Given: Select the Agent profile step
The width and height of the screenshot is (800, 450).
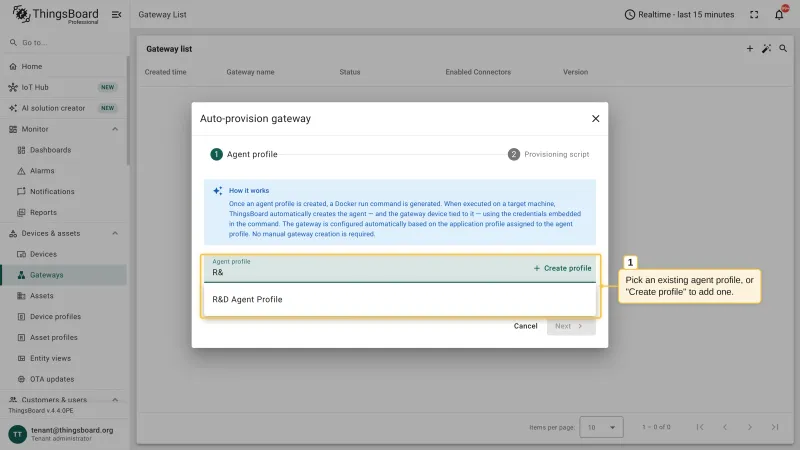Looking at the screenshot, I should coord(244,154).
